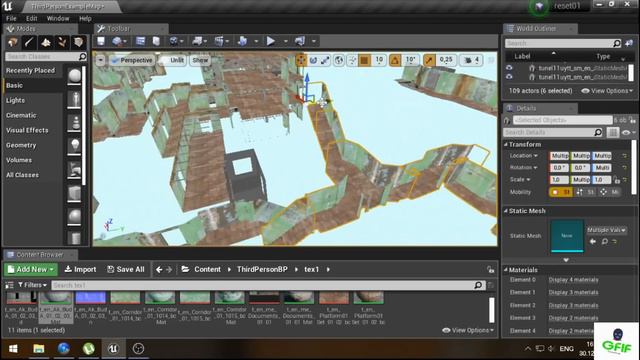Open the Filters dropdown in Content Browser
Viewport: 640px width, 360px height.
[32, 285]
